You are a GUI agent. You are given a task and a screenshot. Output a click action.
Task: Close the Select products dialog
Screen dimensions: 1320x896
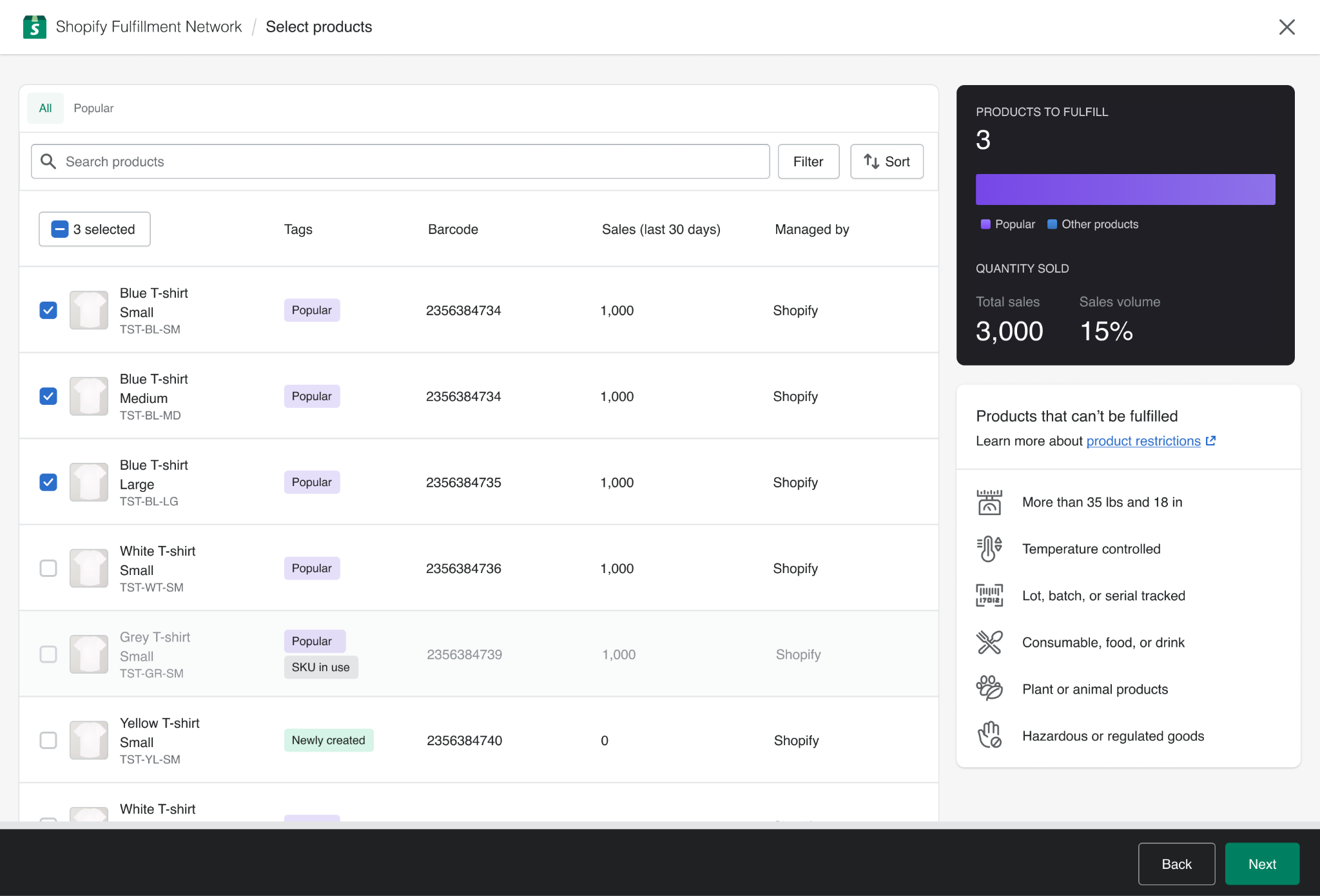tap(1286, 26)
